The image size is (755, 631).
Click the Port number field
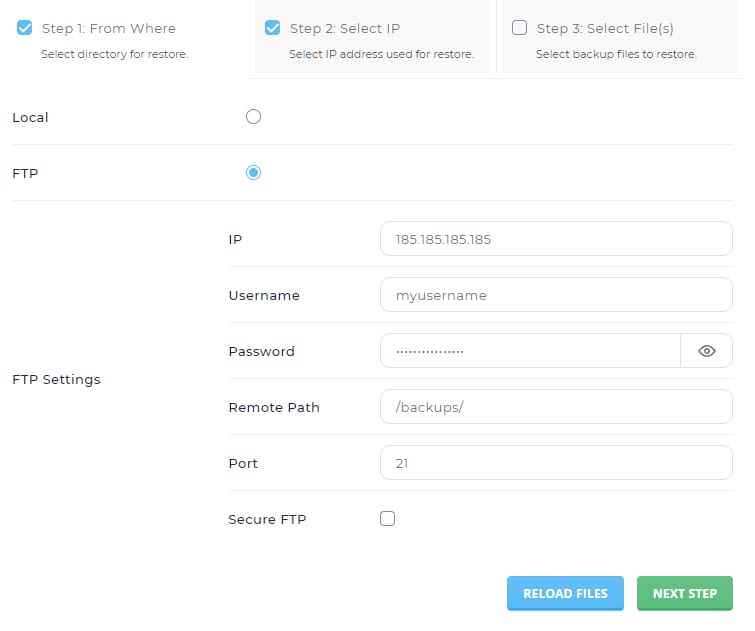556,464
